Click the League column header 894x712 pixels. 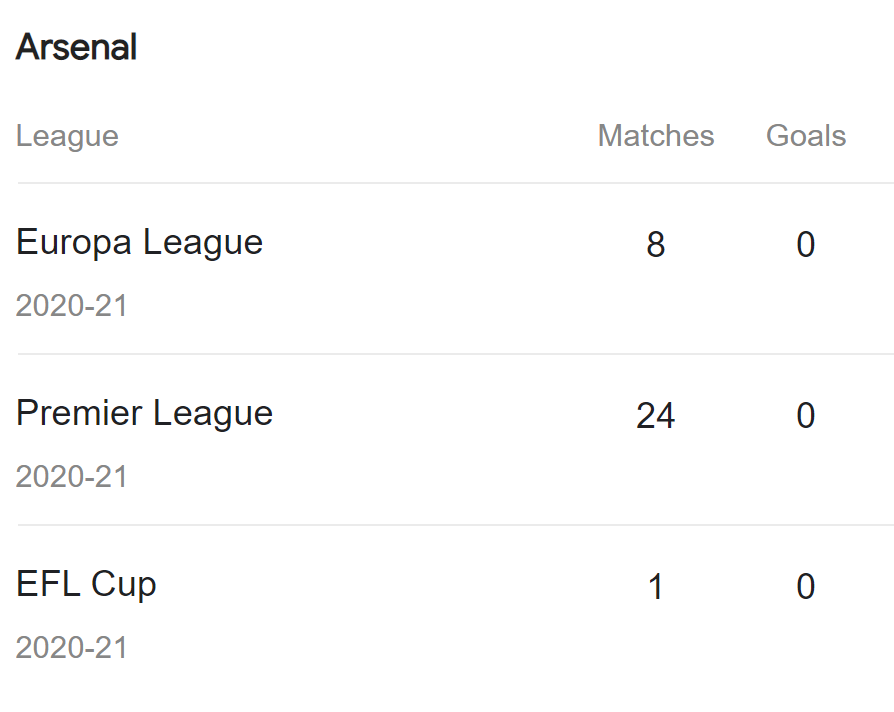67,136
